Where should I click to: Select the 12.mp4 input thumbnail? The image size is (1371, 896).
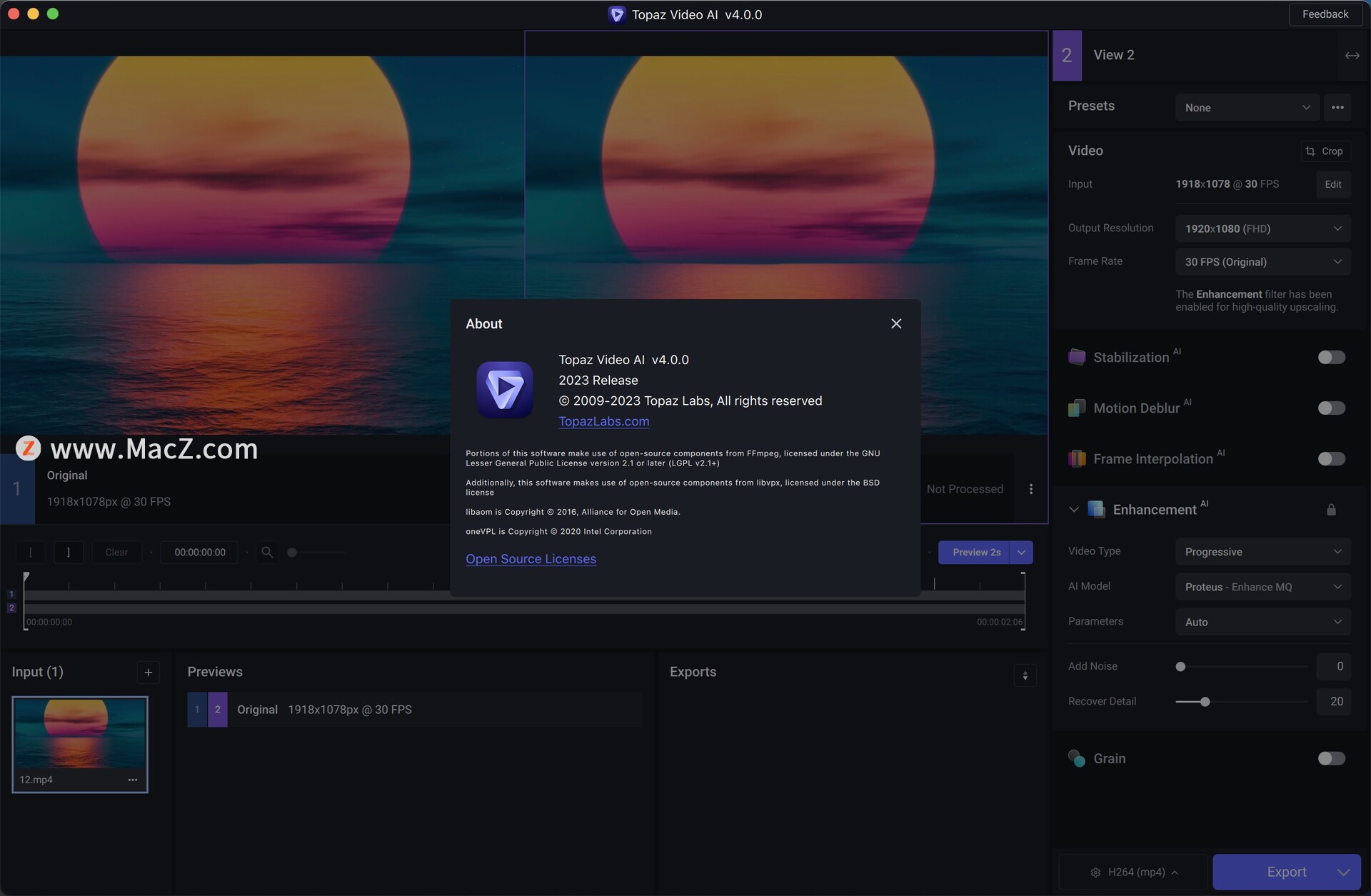click(79, 734)
